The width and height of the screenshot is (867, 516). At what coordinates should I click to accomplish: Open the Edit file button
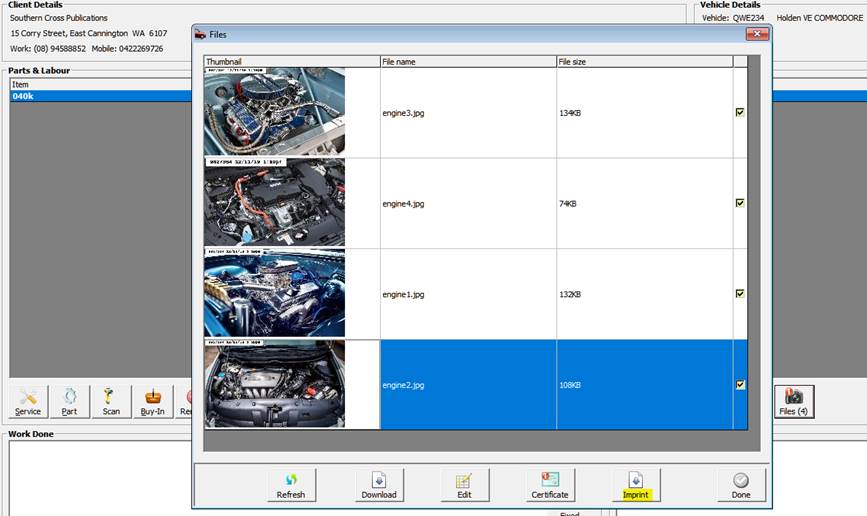[x=463, y=485]
